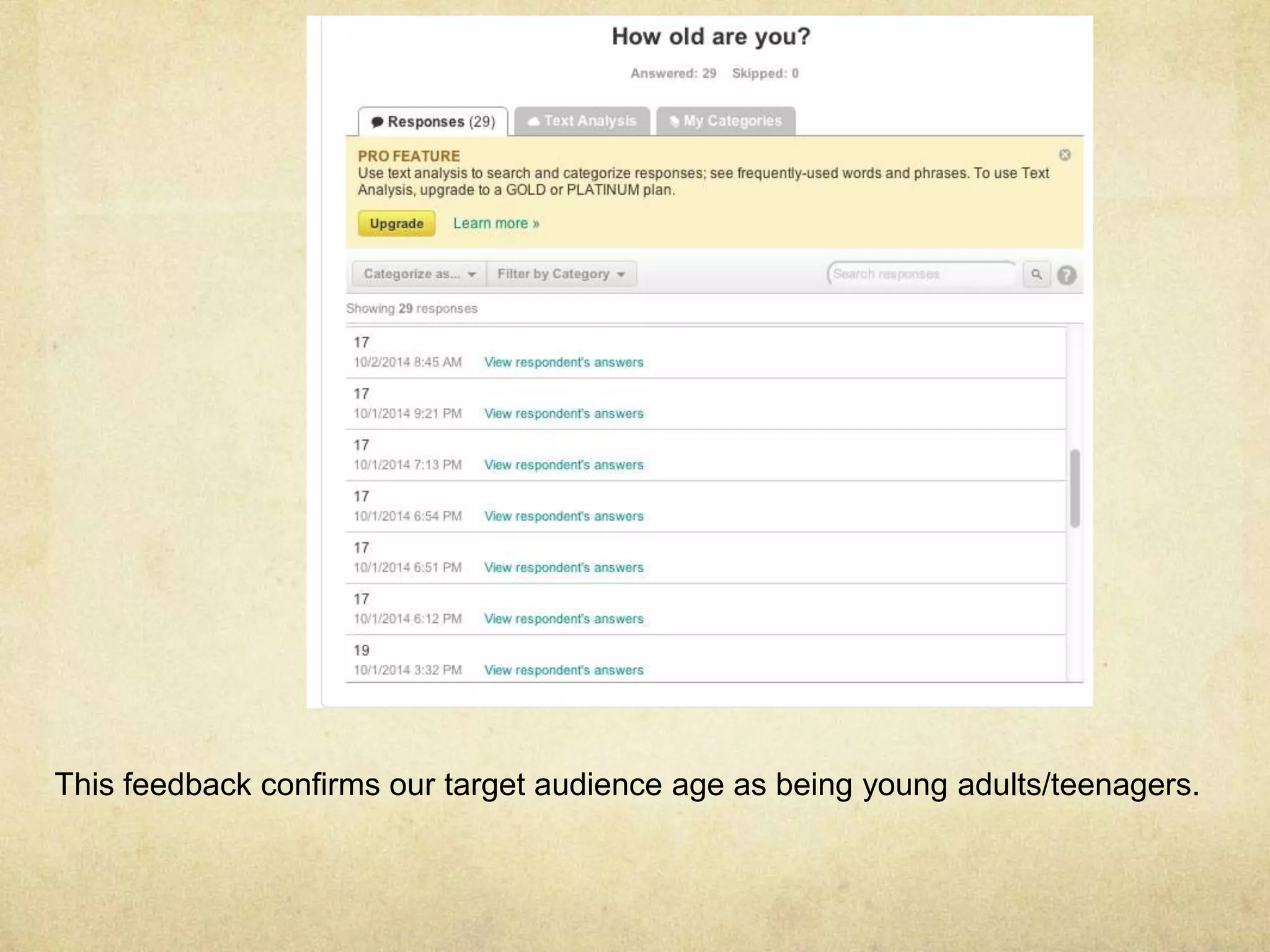This screenshot has height=952, width=1270.
Task: Follow the Learn more link
Action: click(x=496, y=223)
